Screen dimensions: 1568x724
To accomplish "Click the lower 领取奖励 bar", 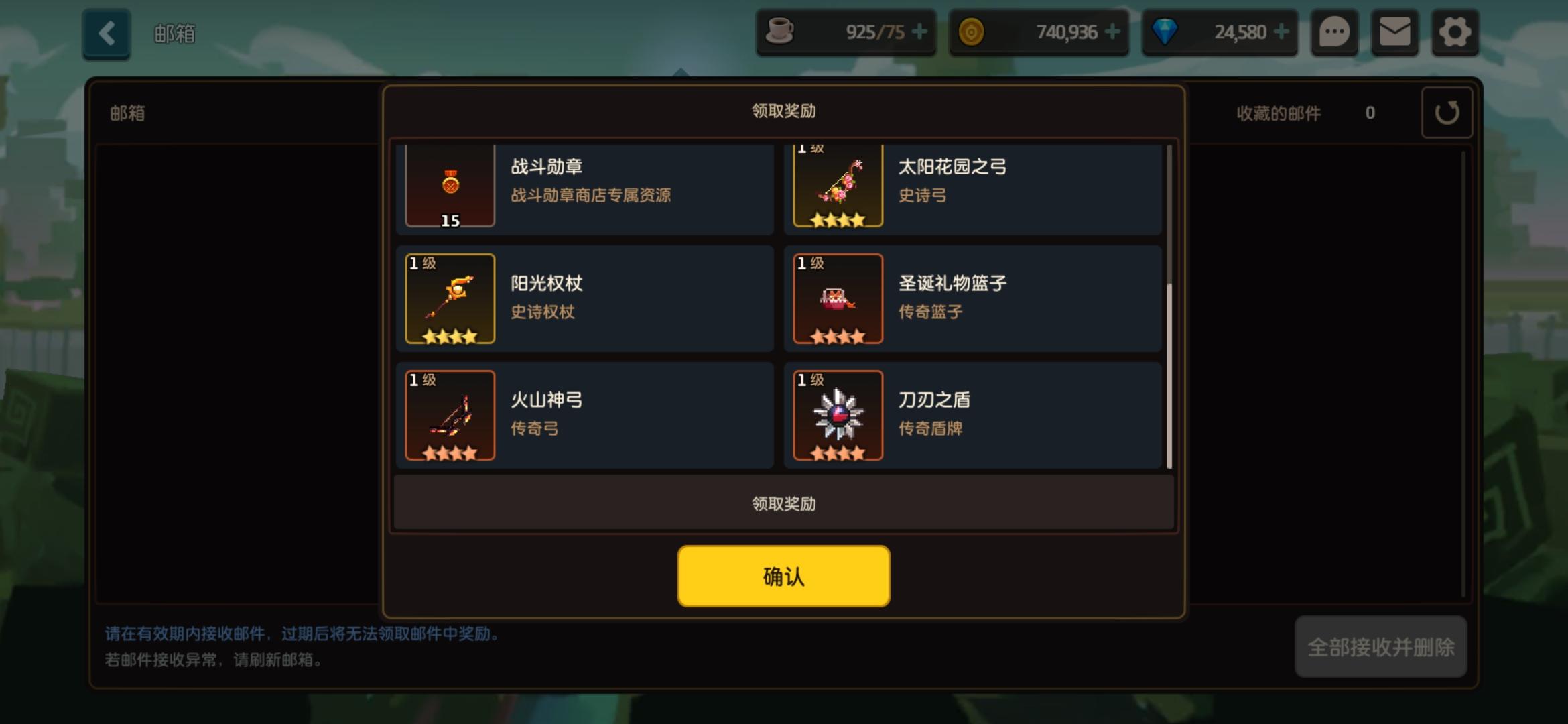I will pos(783,503).
